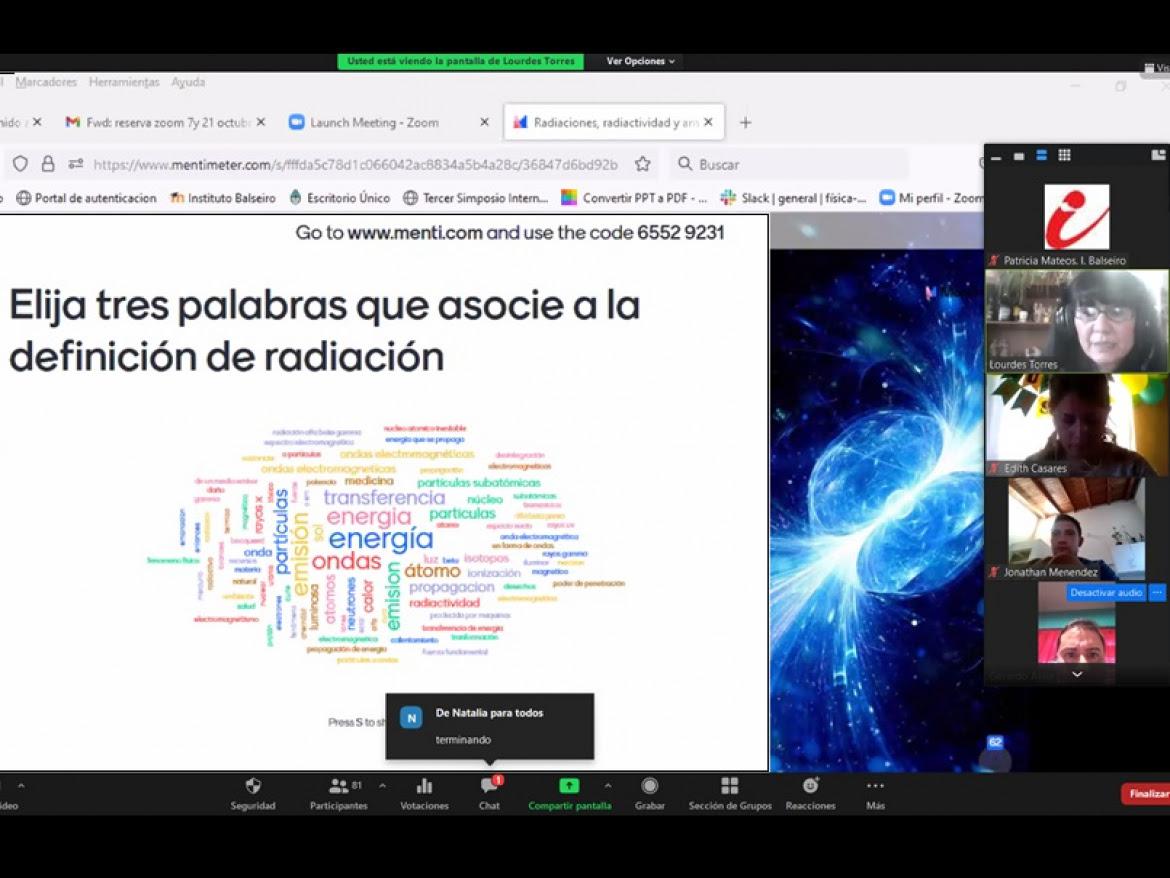The image size is (1170, 878).
Task: Switch to gallery view grid icon
Action: click(1065, 156)
